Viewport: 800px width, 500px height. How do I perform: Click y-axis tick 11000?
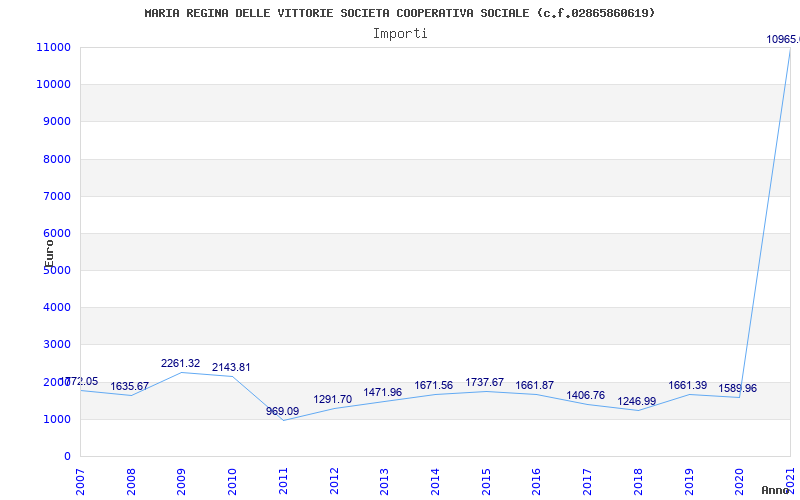coord(53,47)
